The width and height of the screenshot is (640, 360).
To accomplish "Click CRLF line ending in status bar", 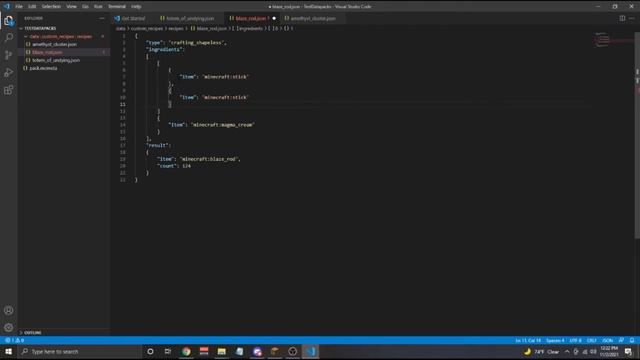I will [x=591, y=340].
